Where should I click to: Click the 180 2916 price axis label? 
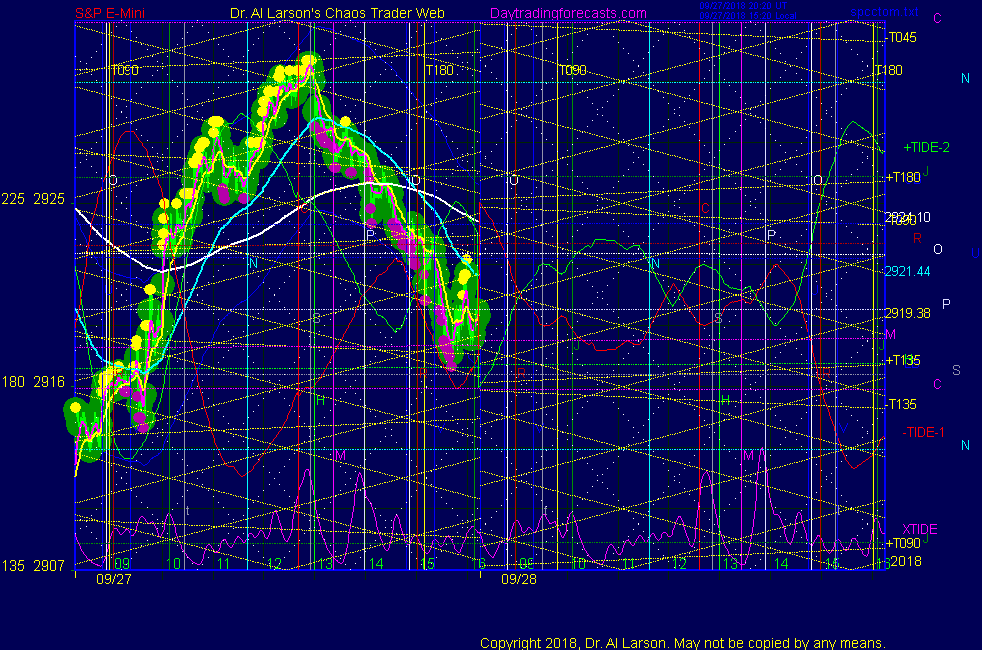pyautogui.click(x=34, y=381)
